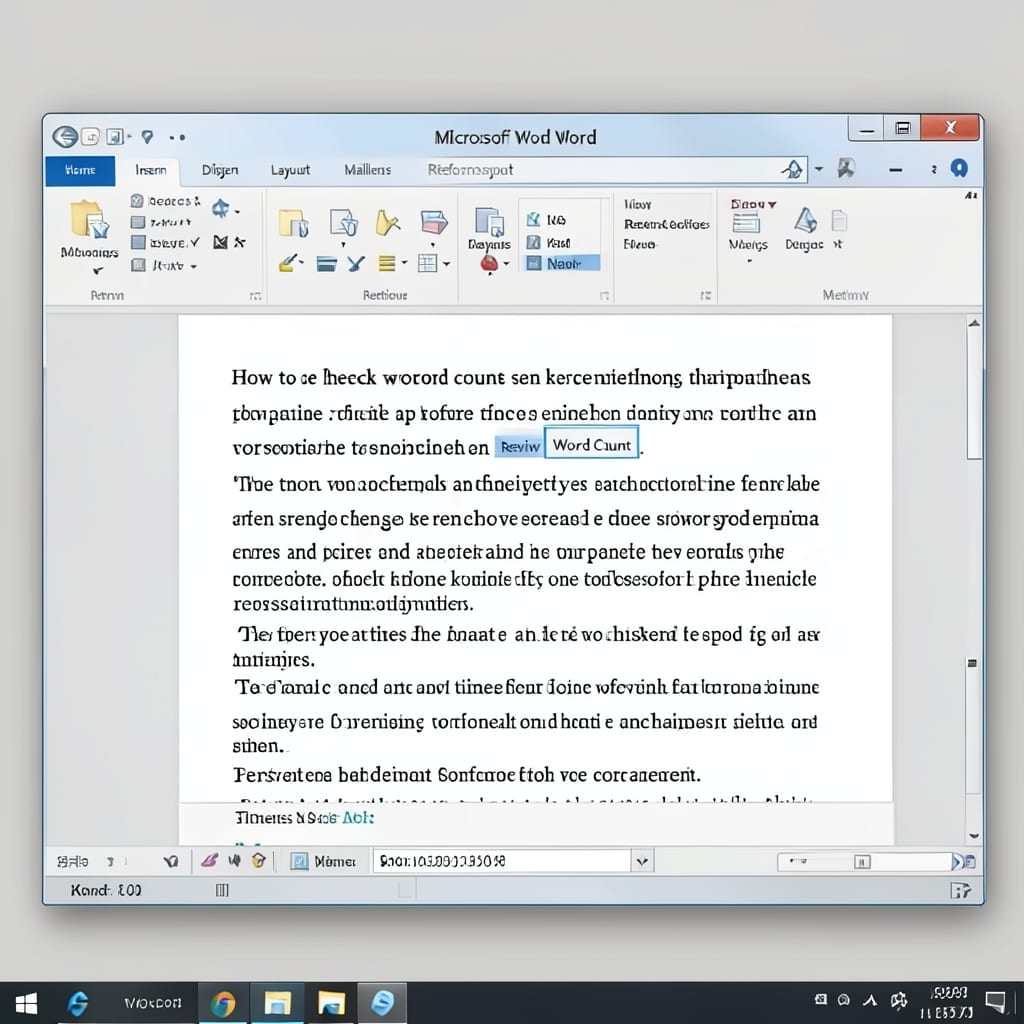1024x1024 pixels.
Task: Click the Mailings ribbon tab
Action: tap(368, 170)
